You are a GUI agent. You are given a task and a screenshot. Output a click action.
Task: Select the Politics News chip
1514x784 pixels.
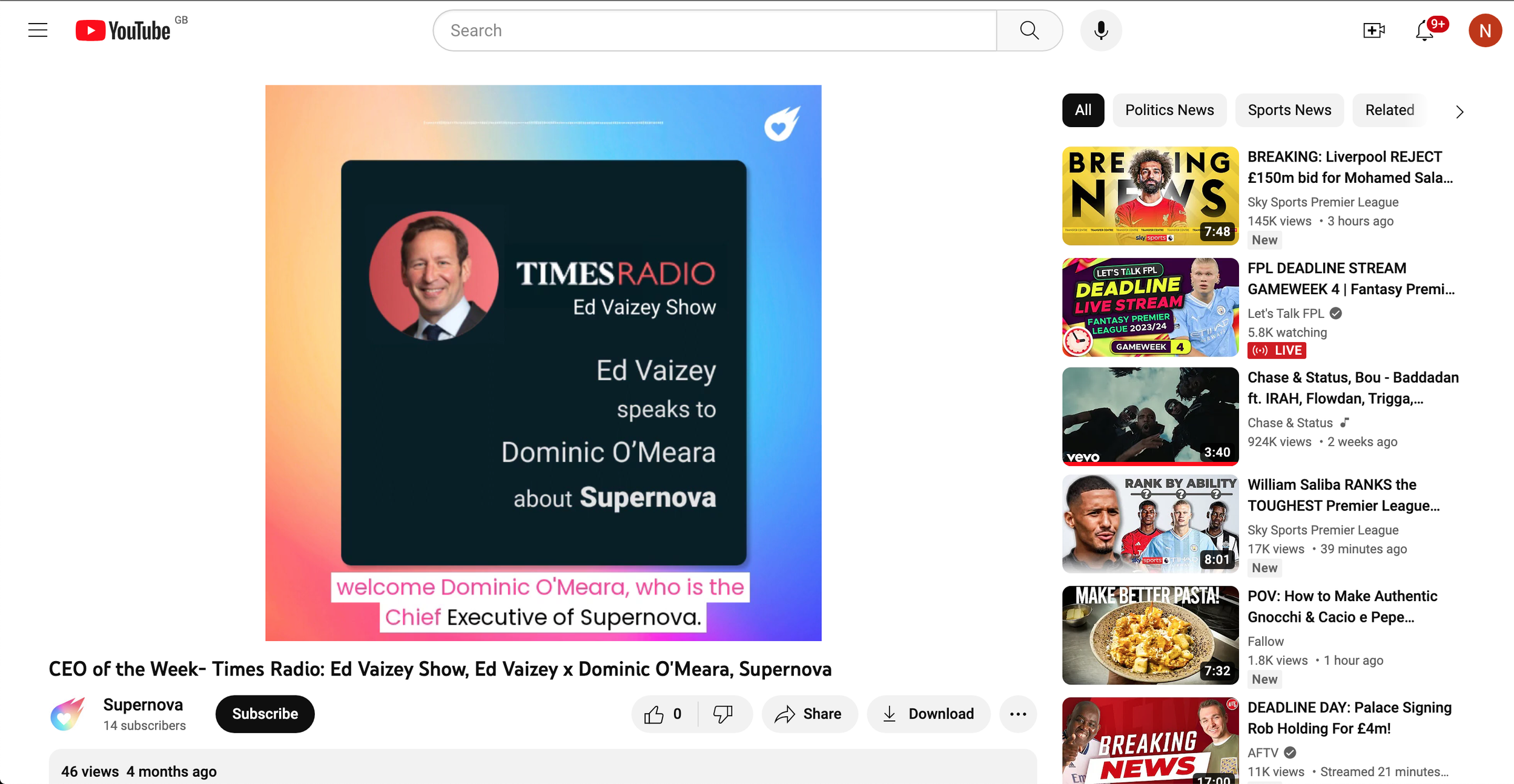pyautogui.click(x=1169, y=110)
